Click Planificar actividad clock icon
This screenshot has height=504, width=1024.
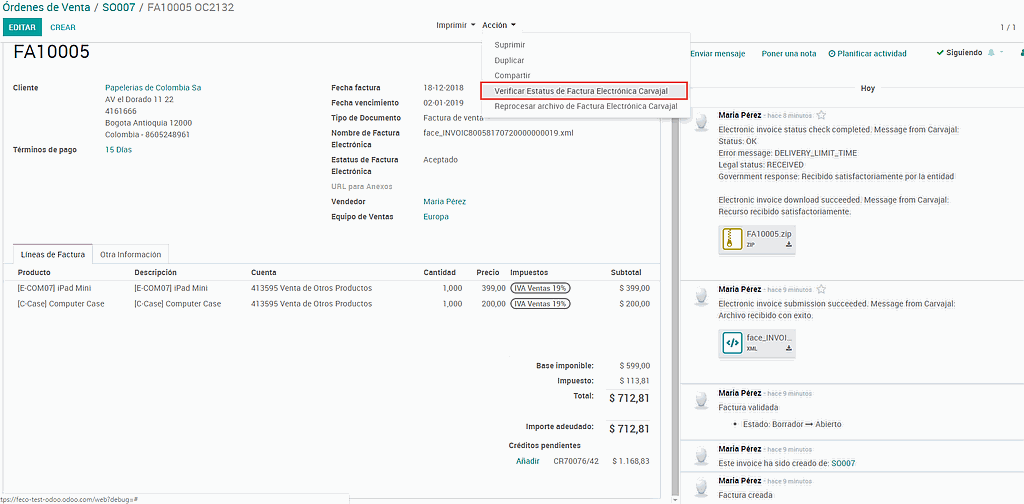(832, 54)
